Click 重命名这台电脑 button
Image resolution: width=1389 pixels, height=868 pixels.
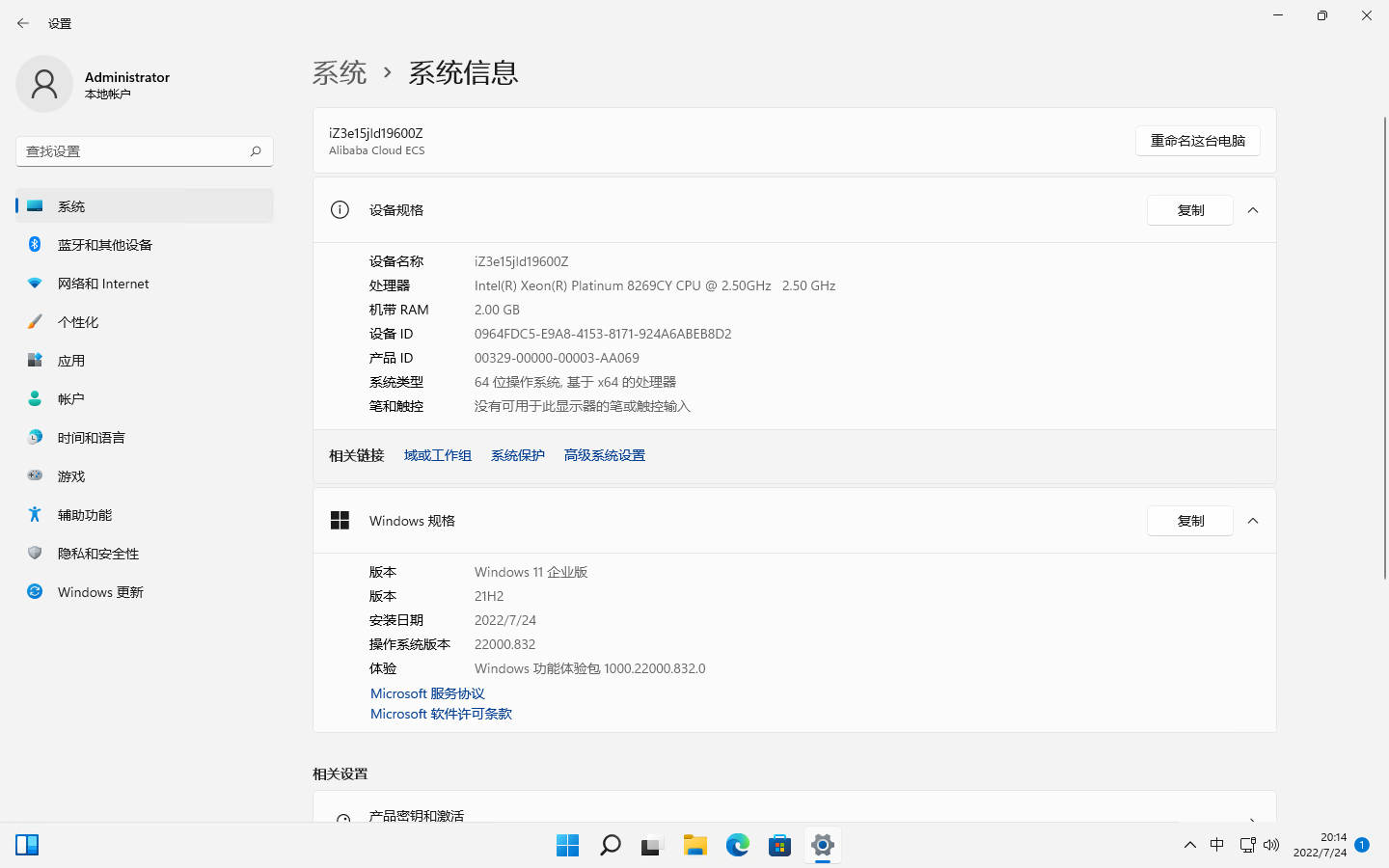coord(1198,141)
